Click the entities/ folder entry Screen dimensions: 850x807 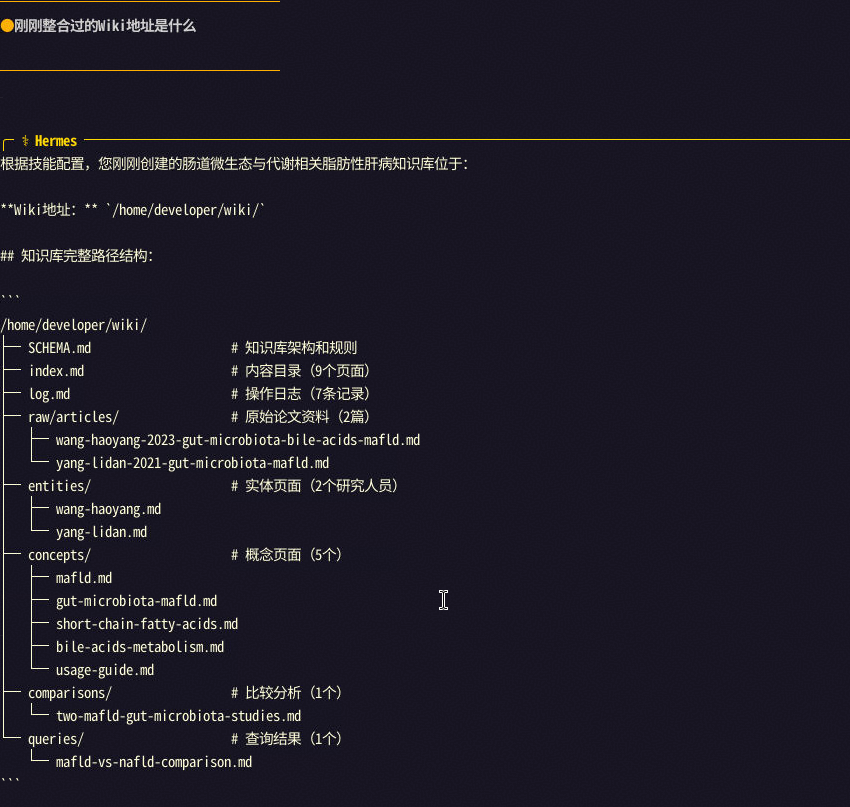tap(60, 486)
